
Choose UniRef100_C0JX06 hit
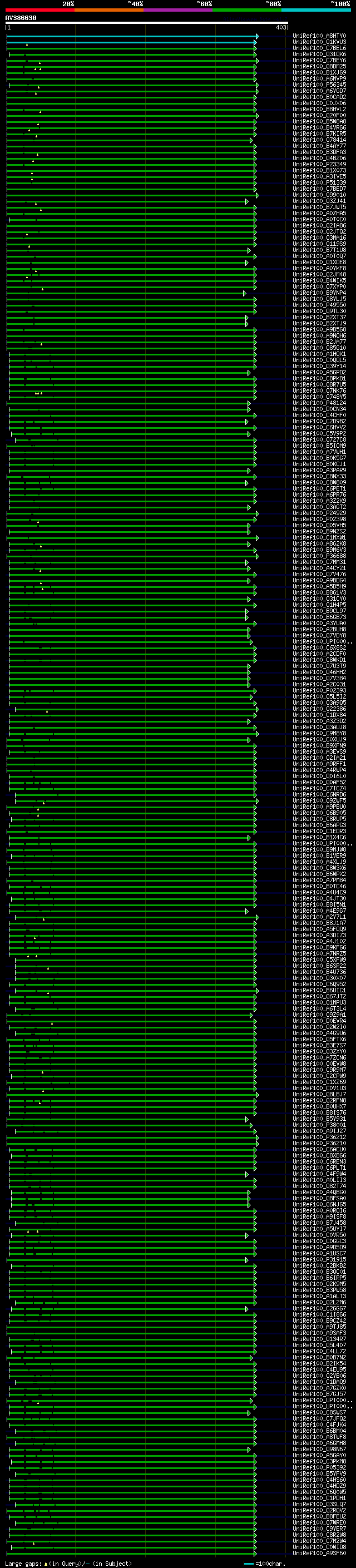click(x=319, y=103)
